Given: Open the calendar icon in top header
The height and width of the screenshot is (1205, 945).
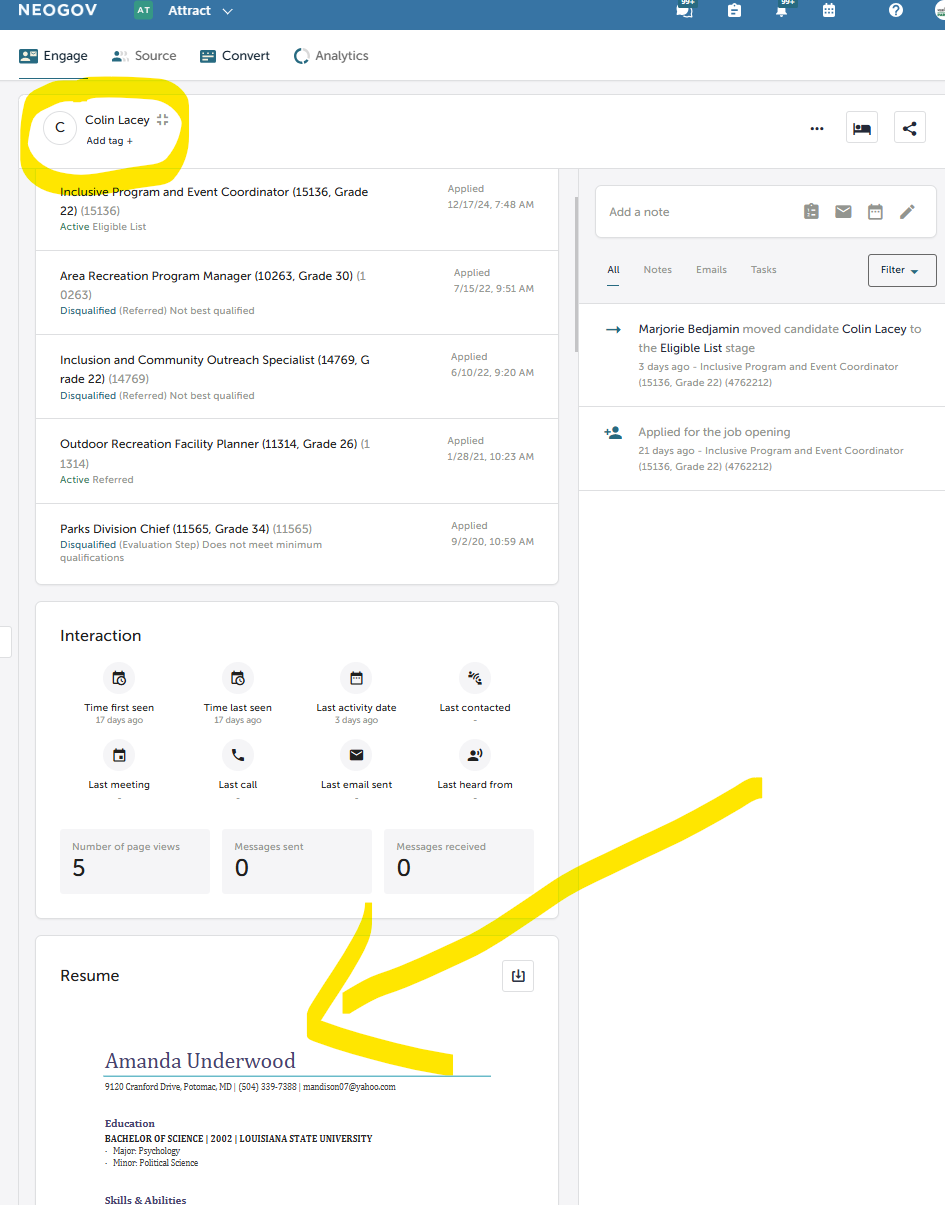Looking at the screenshot, I should coord(829,11).
